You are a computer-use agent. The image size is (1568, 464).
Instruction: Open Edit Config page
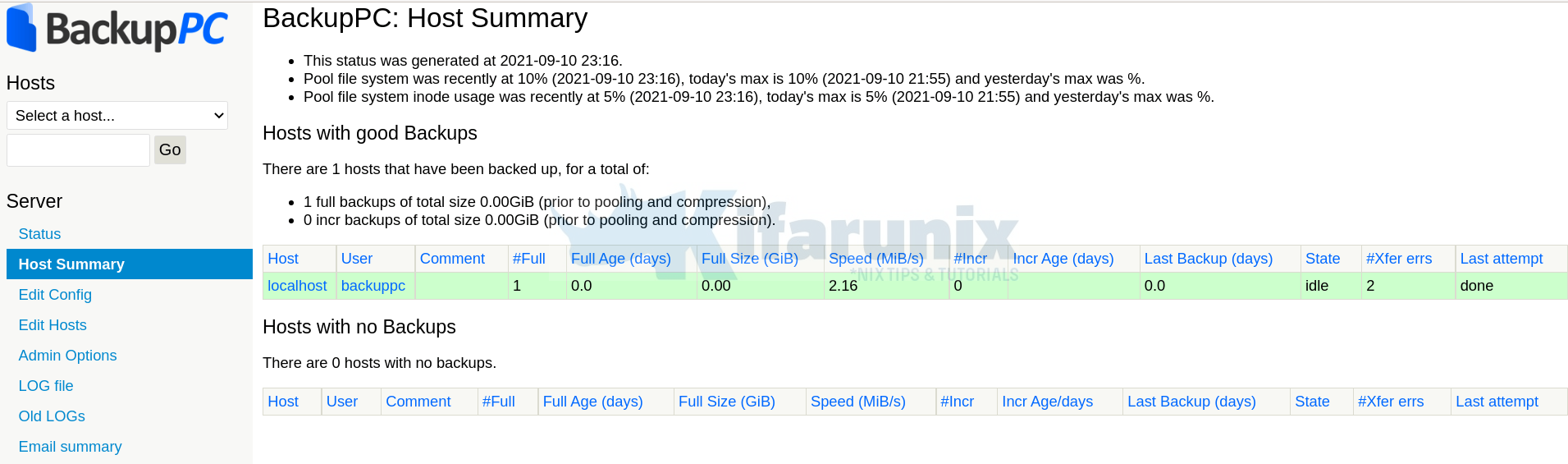pyautogui.click(x=55, y=295)
